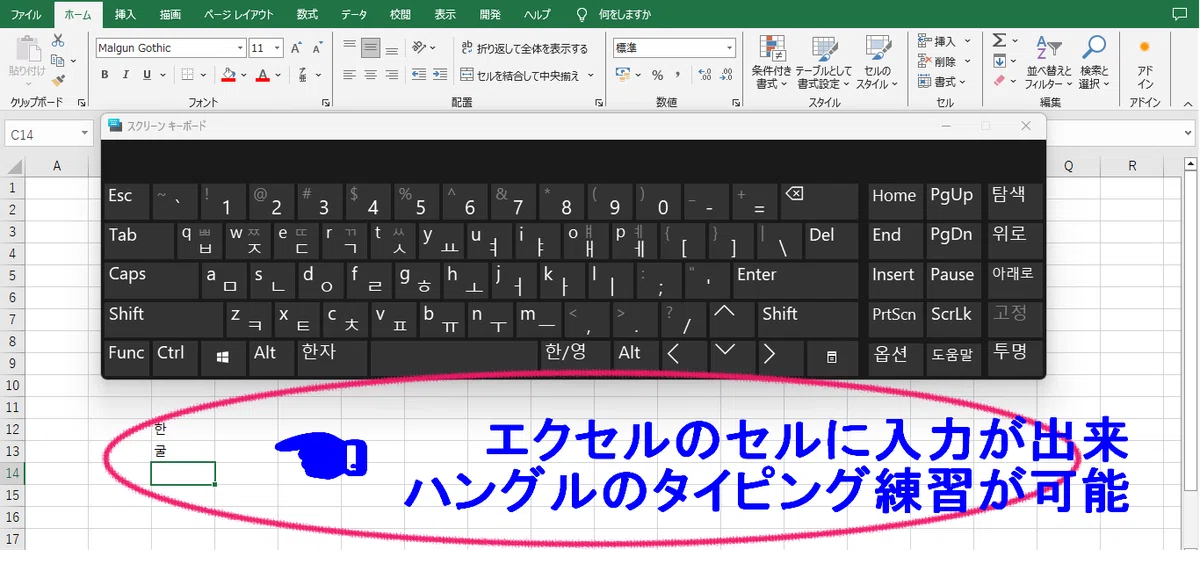The image size is (1200, 571).
Task: Click the Fill down-arrow icon in editing group
Action: click(999, 61)
